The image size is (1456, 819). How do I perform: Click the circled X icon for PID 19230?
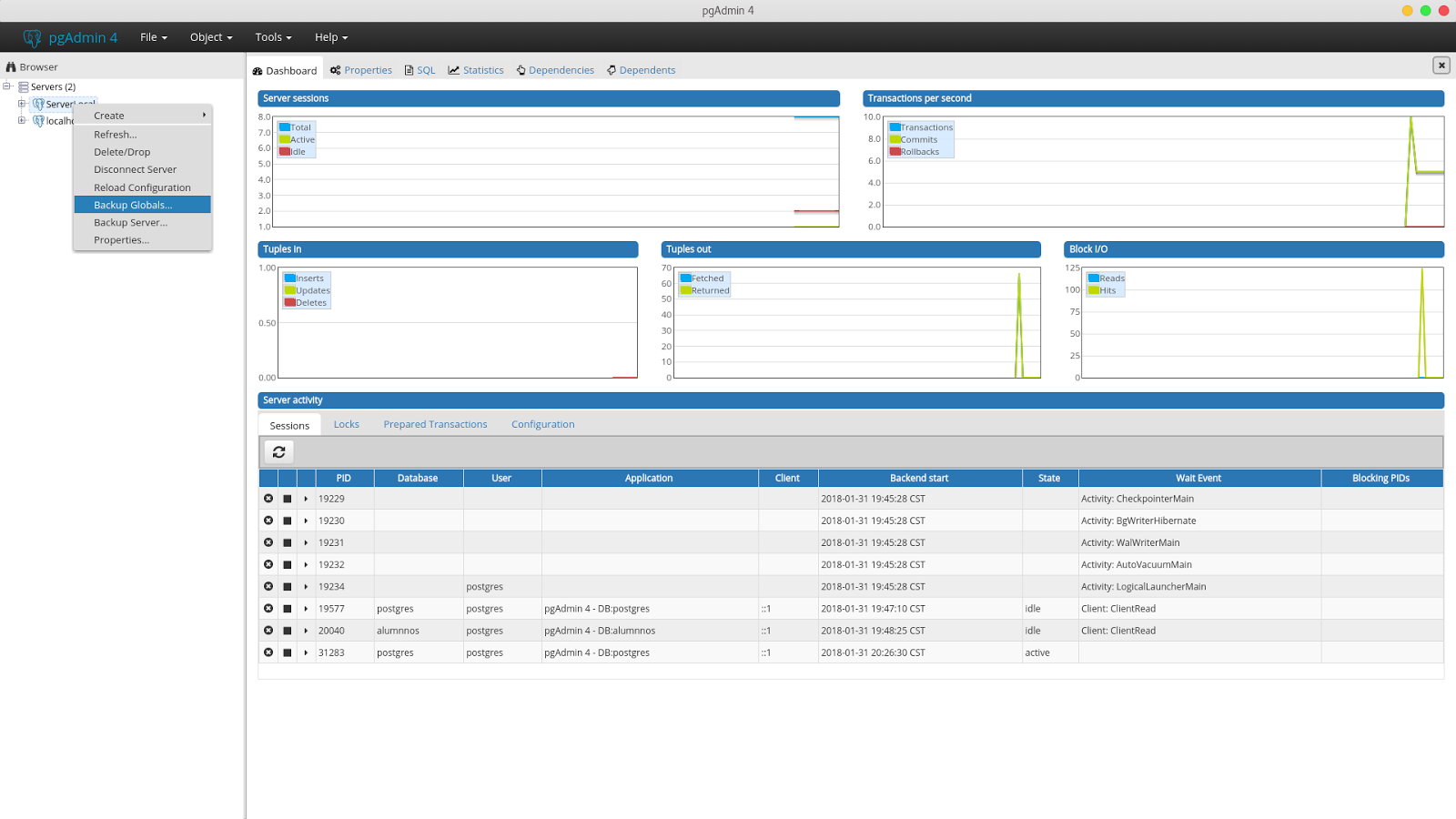pyautogui.click(x=268, y=521)
